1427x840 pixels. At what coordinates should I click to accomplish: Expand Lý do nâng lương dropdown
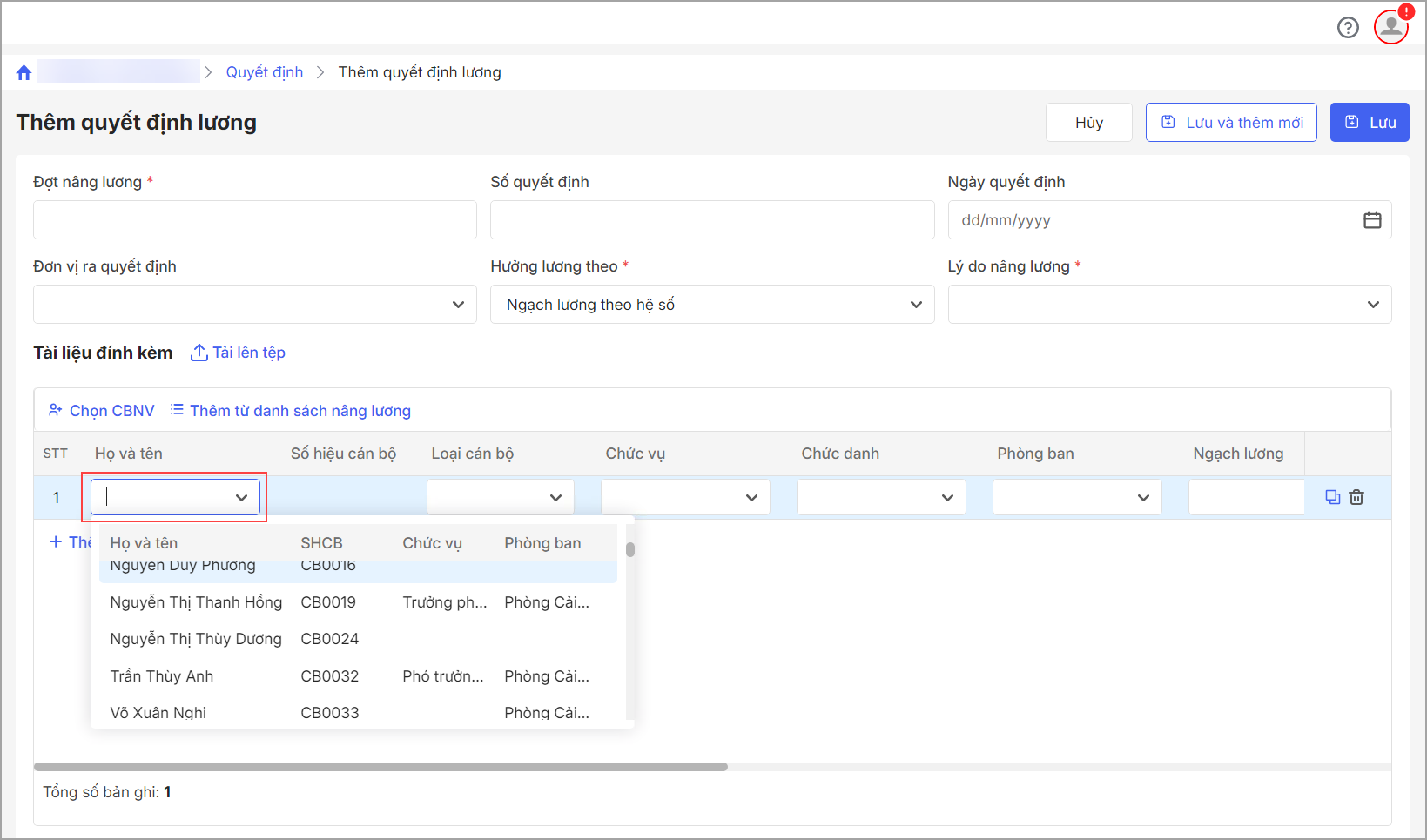(1168, 305)
